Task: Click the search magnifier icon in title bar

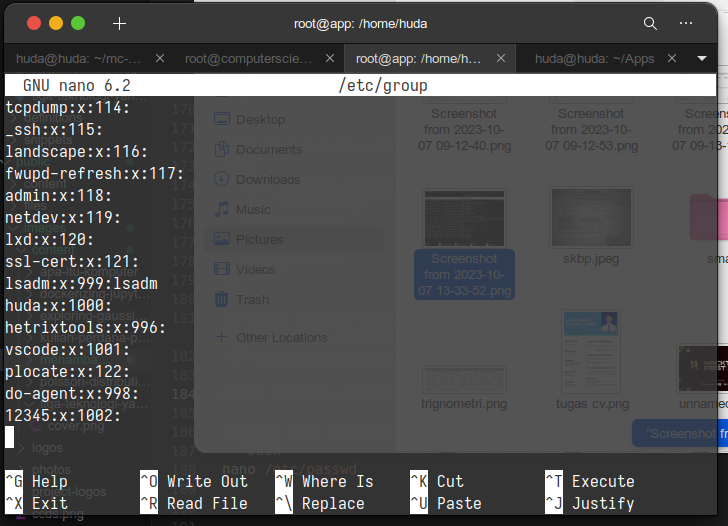Action: [x=650, y=23]
